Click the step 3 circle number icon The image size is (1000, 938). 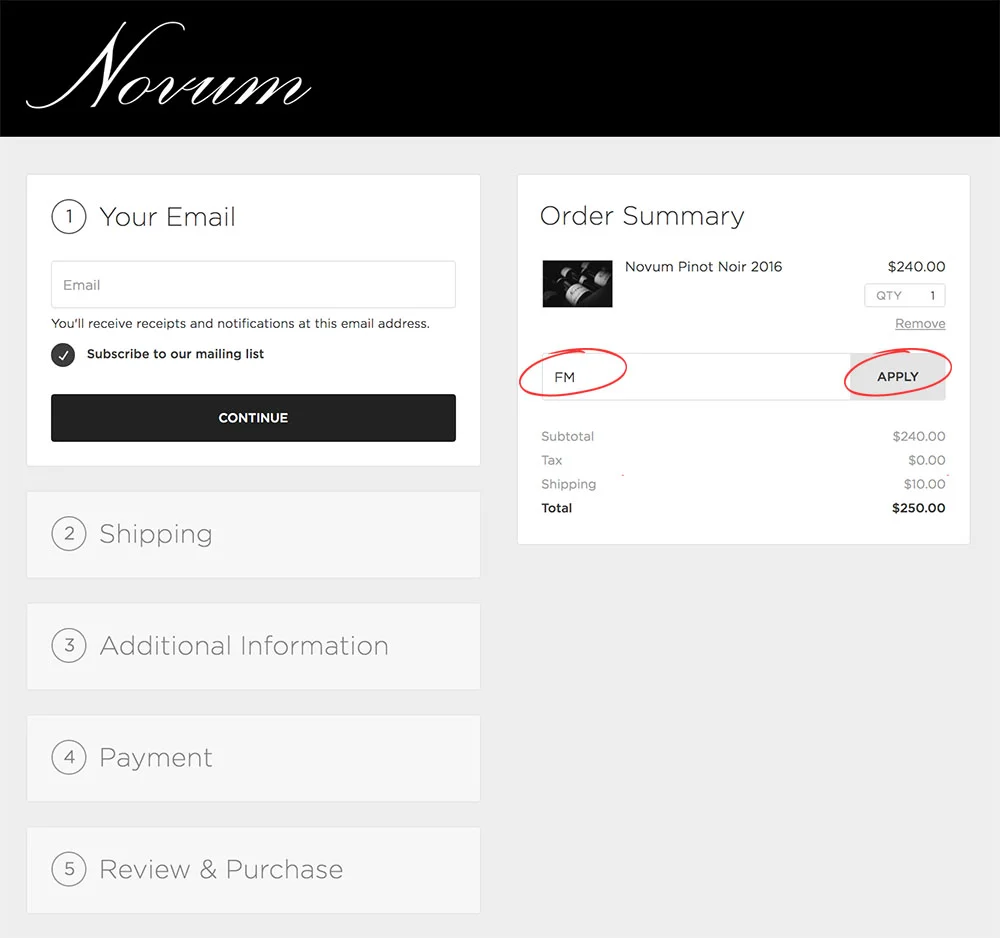point(69,645)
